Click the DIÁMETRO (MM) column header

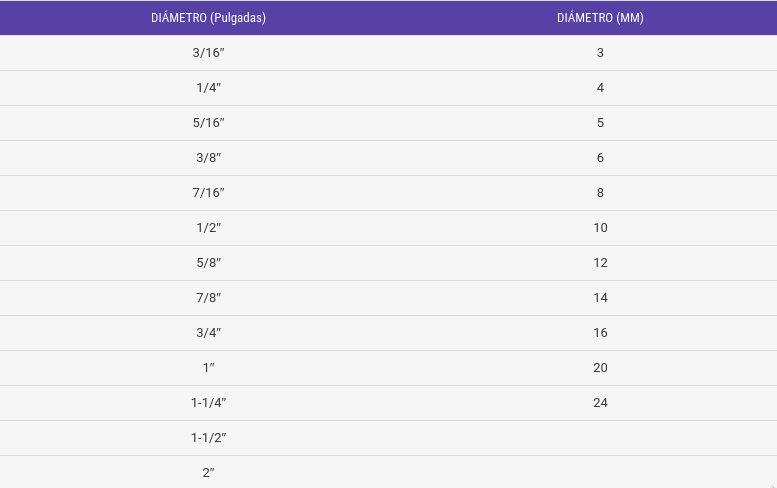(x=600, y=18)
